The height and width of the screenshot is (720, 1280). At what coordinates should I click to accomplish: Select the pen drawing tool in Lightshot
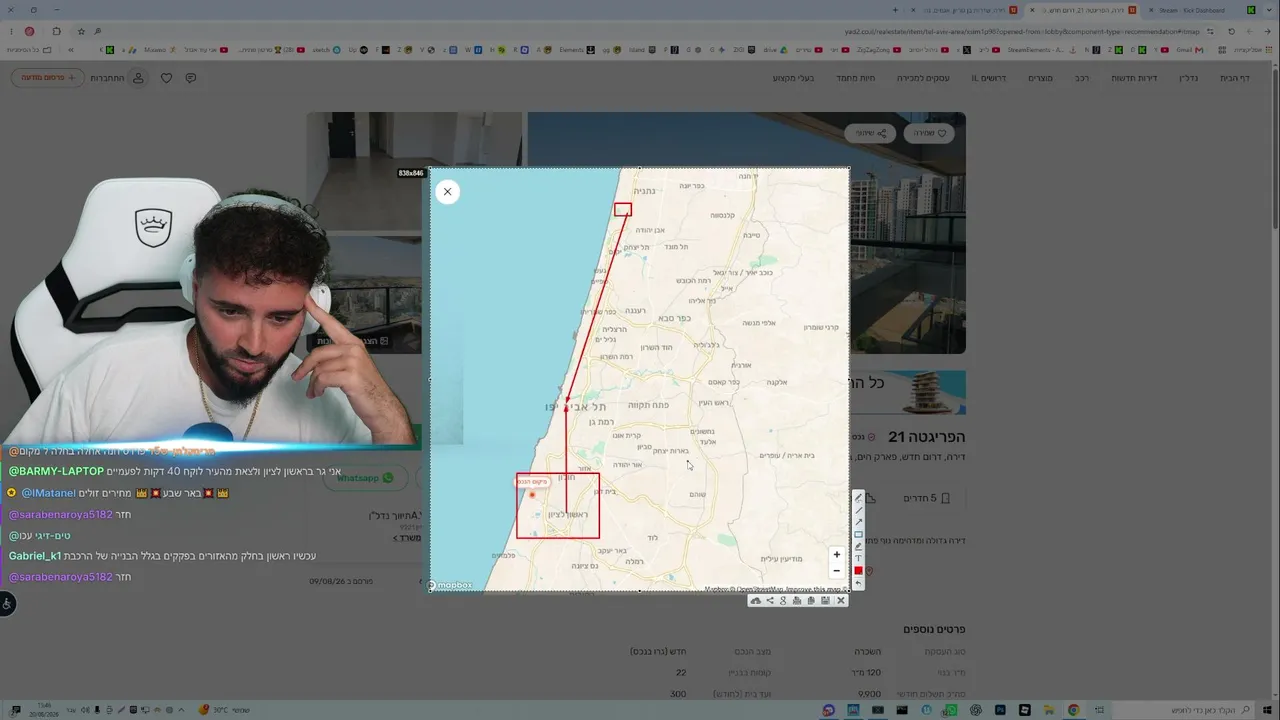point(858,498)
